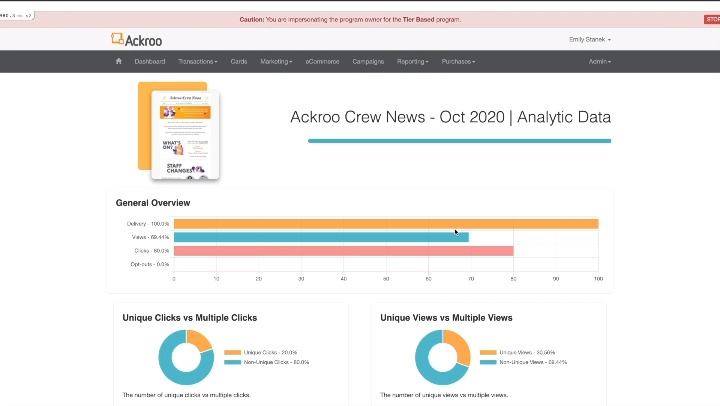720x406 pixels.
Task: Click the Unique Clicks donut chart
Action: pyautogui.click(x=186, y=357)
